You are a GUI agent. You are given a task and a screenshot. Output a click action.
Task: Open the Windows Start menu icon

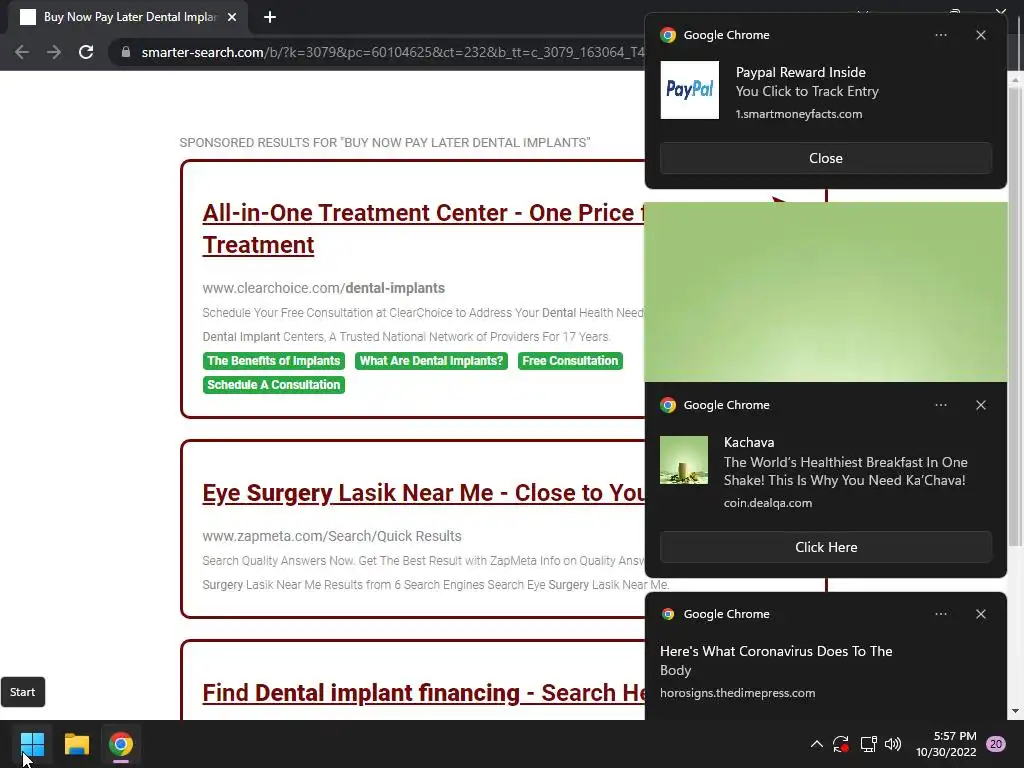point(32,744)
